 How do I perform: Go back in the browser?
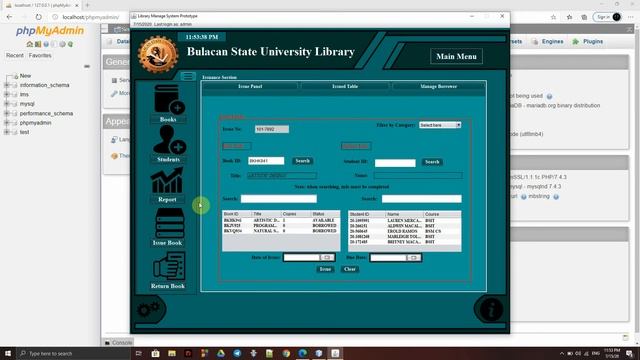9,17
